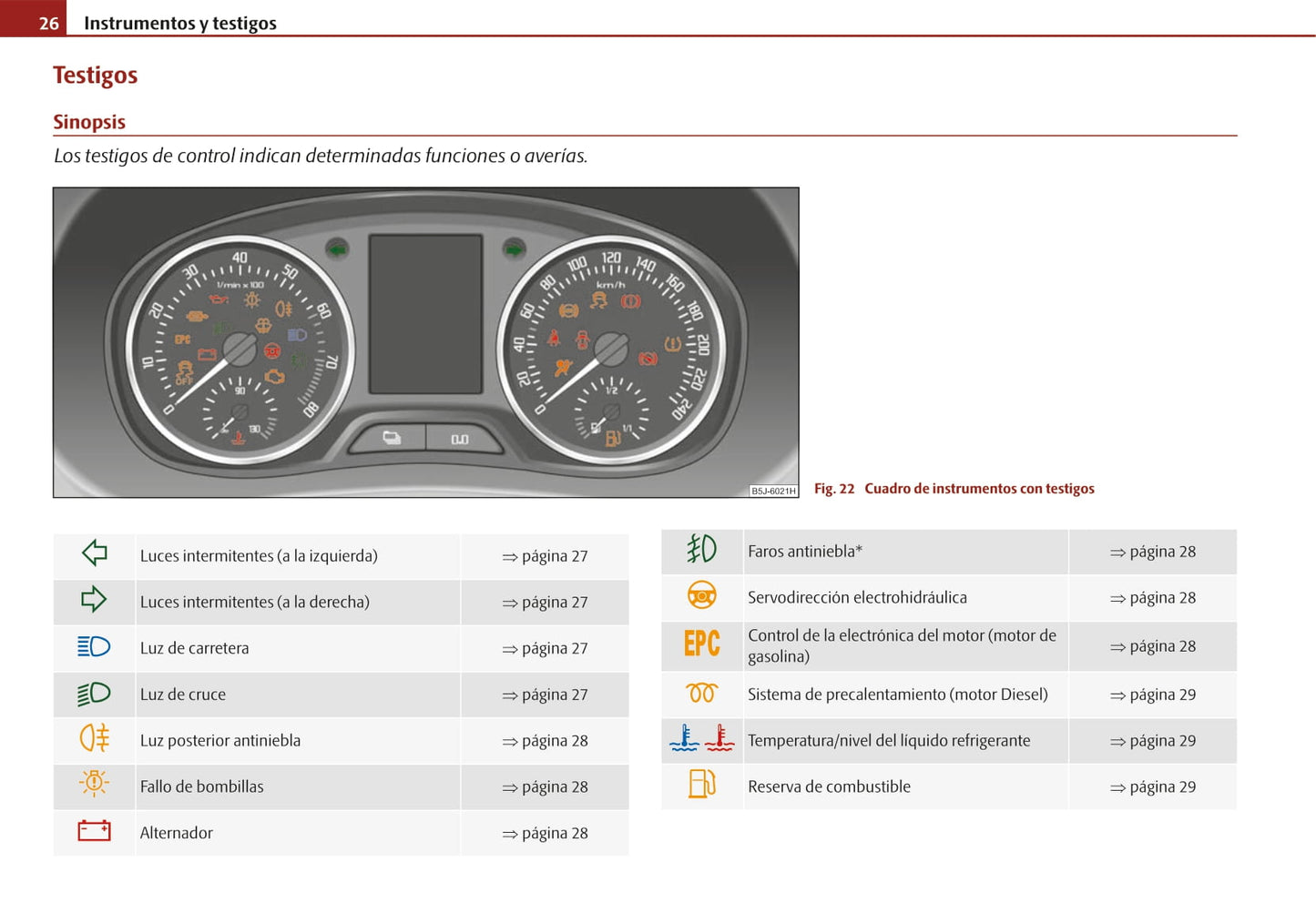Click the green low beam icon

94,694
